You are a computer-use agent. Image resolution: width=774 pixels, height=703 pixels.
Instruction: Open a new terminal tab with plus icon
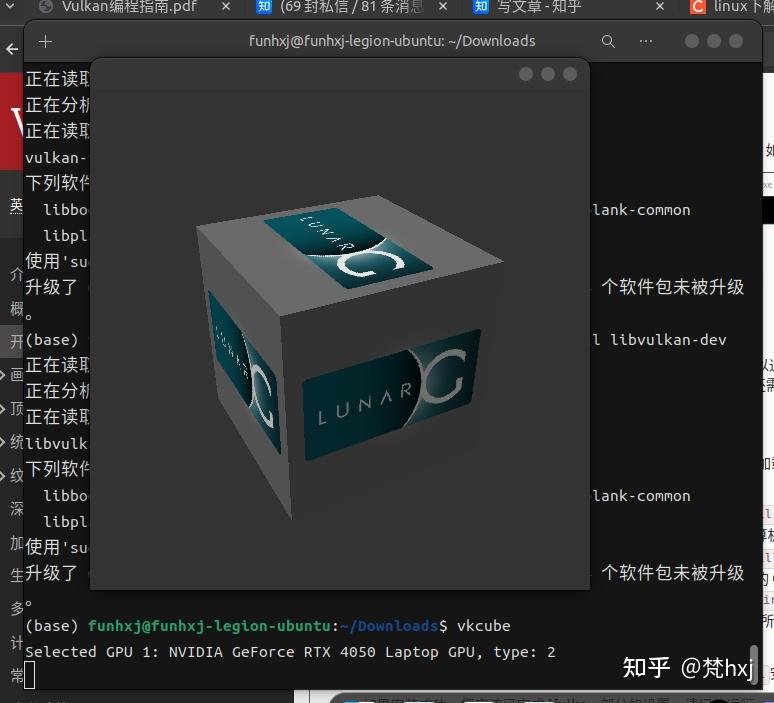click(x=45, y=41)
